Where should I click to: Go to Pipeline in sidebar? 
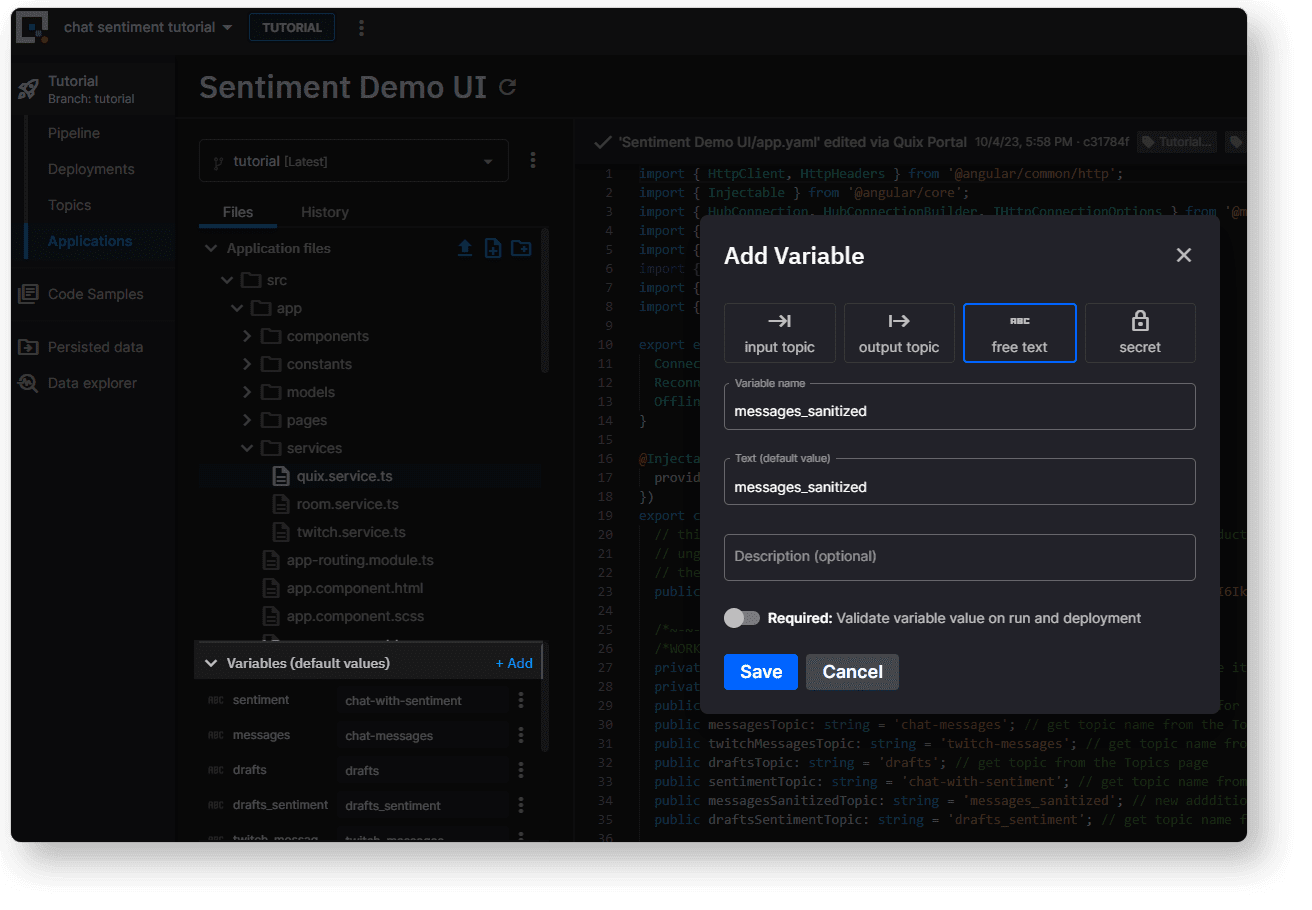pyautogui.click(x=74, y=133)
